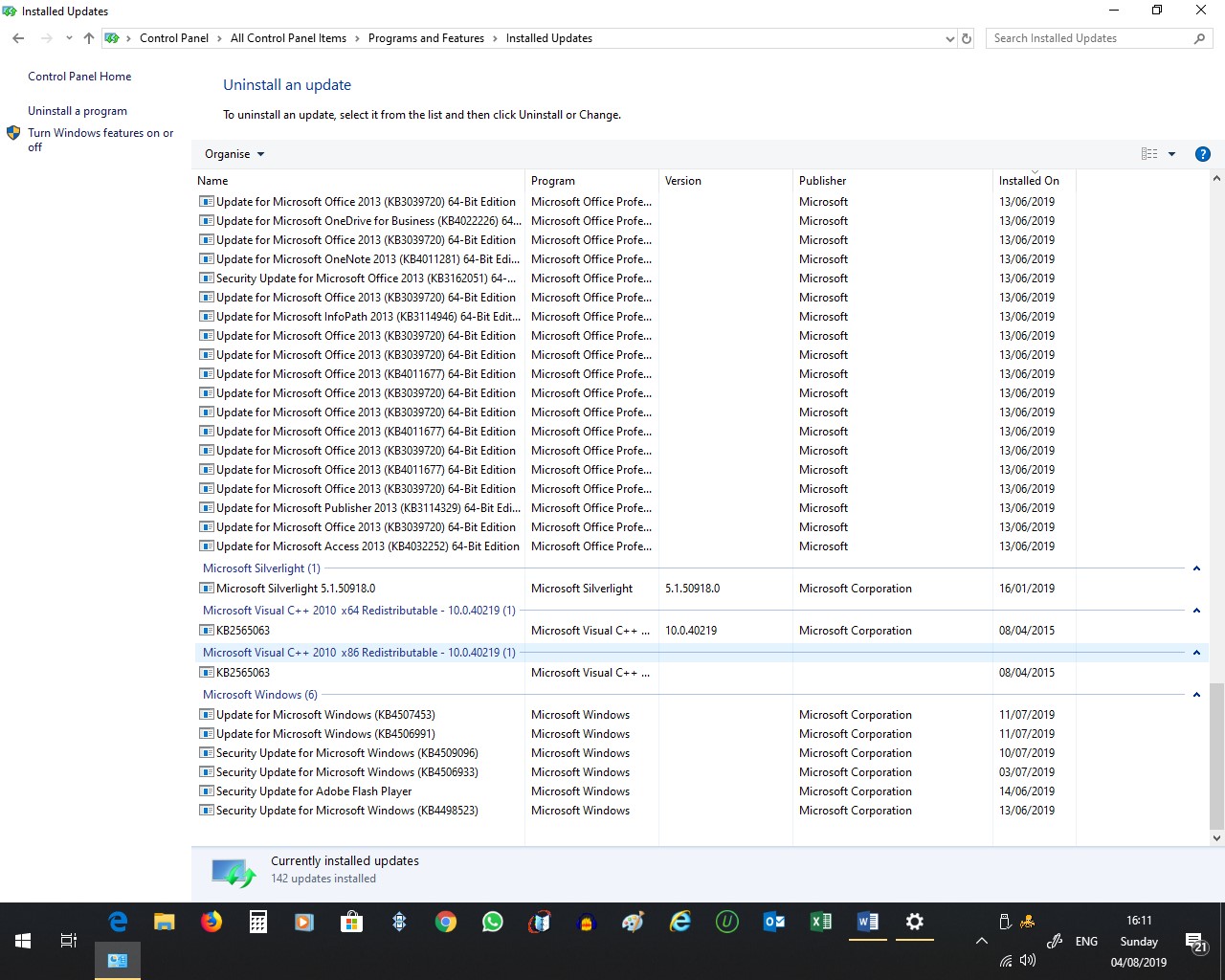This screenshot has width=1225, height=980.
Task: Sort by the Installed On column header
Action: point(1035,181)
